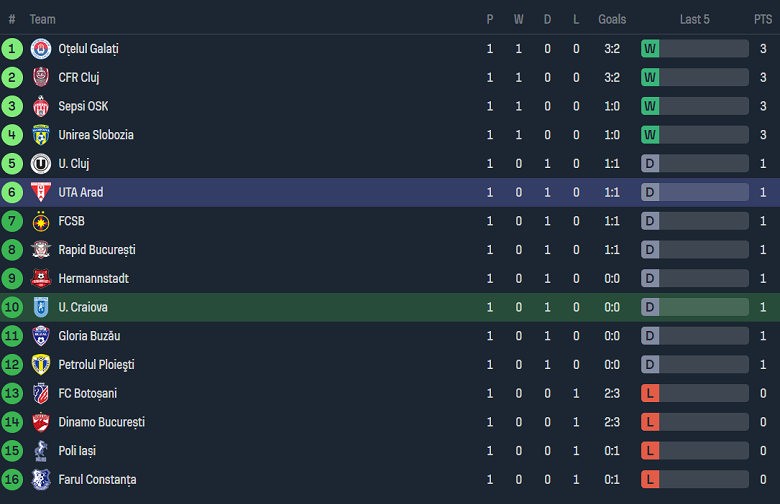Click the red L badge for FC Botoșani
Image resolution: width=780 pixels, height=504 pixels.
(650, 394)
